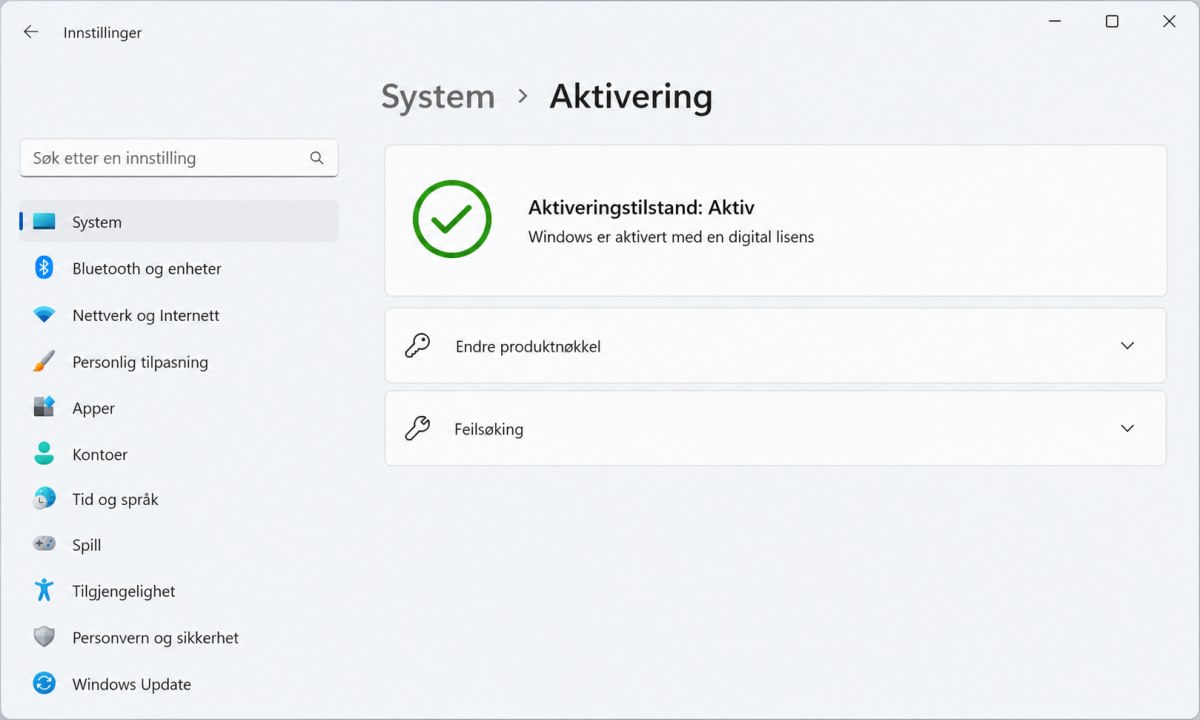This screenshot has width=1200, height=720.
Task: Click the breadcrumb separator chevron
Action: (522, 97)
